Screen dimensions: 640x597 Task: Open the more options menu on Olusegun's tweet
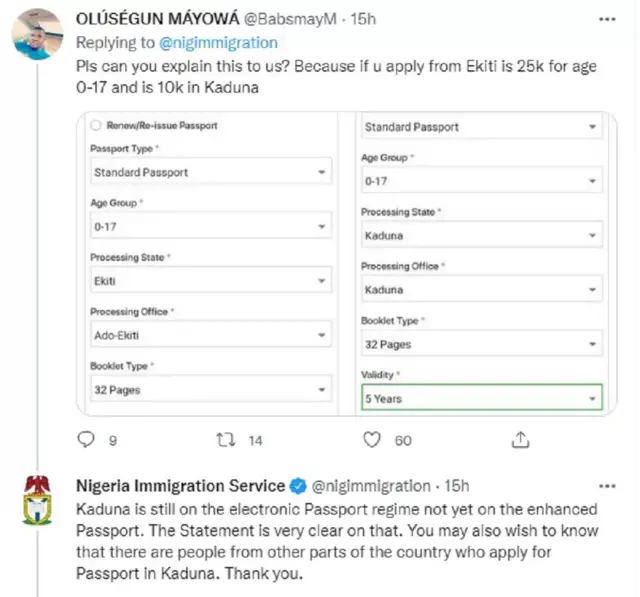(606, 19)
